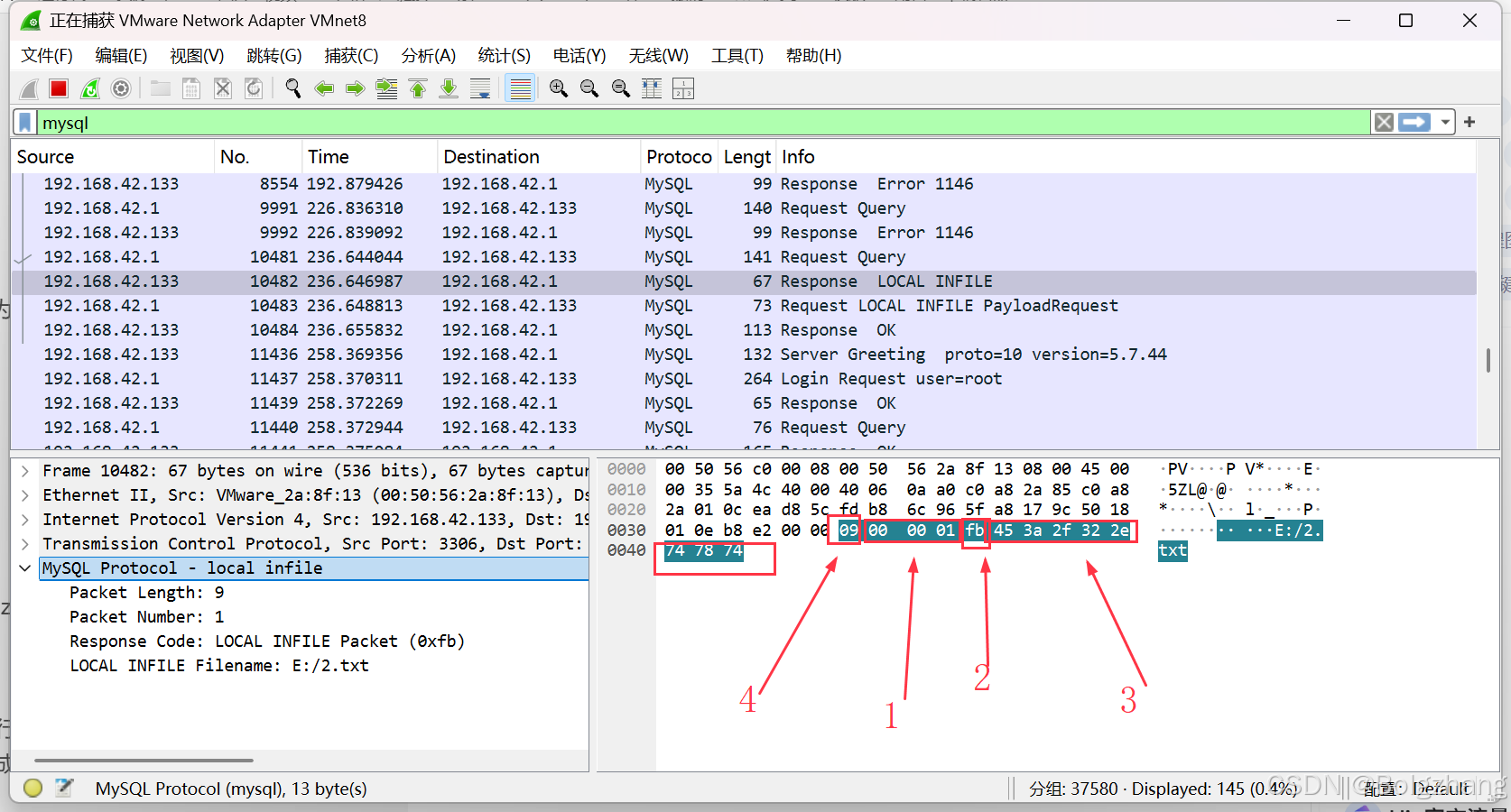The width and height of the screenshot is (1511, 812).
Task: Open the 捕获(C) menu
Action: [351, 56]
